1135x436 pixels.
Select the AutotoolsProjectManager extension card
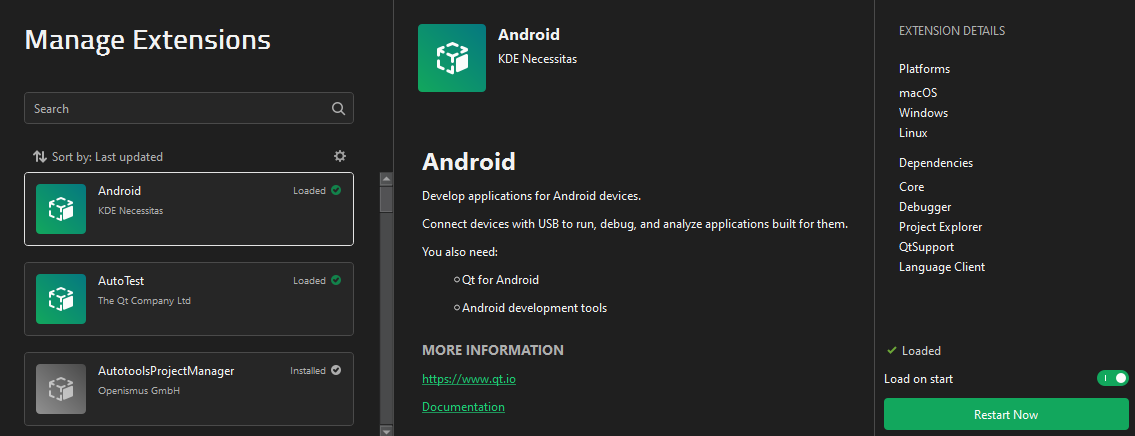pyautogui.click(x=189, y=389)
